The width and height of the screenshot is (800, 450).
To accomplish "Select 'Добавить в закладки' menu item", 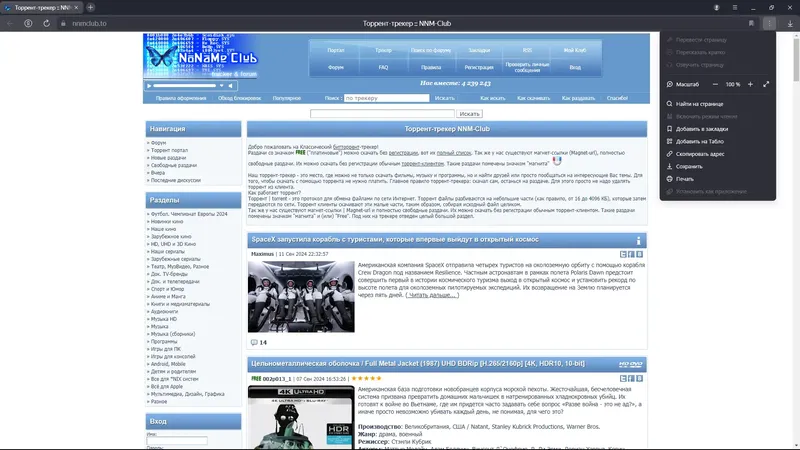I will click(717, 129).
